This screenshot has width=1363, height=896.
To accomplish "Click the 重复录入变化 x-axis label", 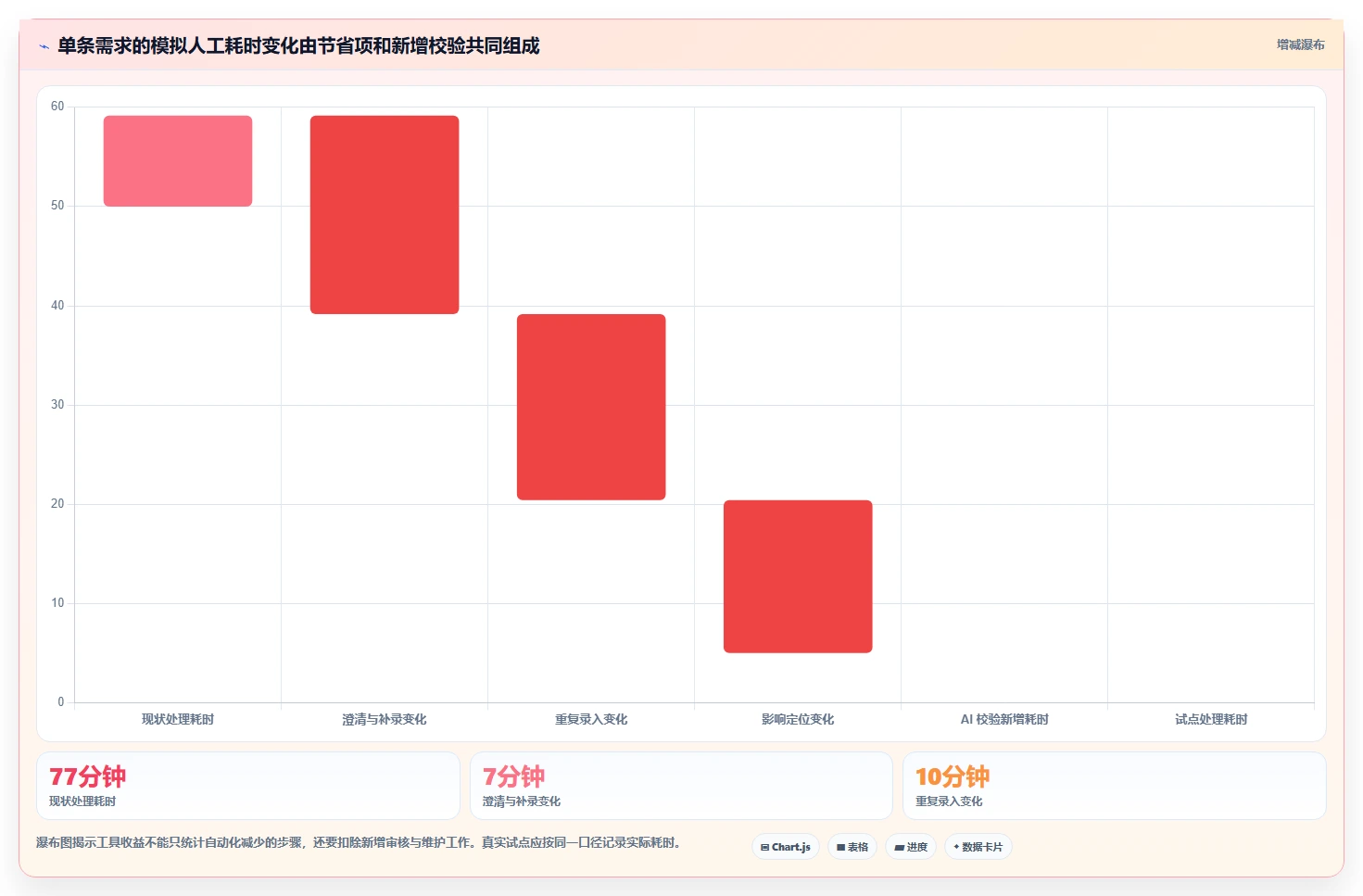I will tap(591, 719).
